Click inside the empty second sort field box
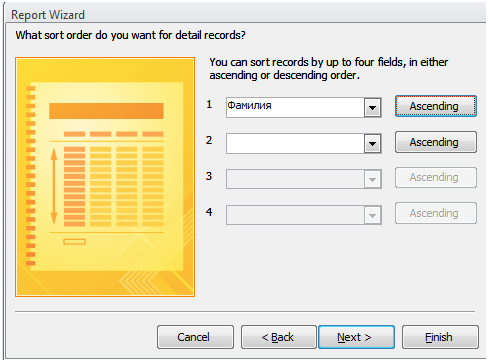Viewport: 488px width, 362px height. coord(295,144)
